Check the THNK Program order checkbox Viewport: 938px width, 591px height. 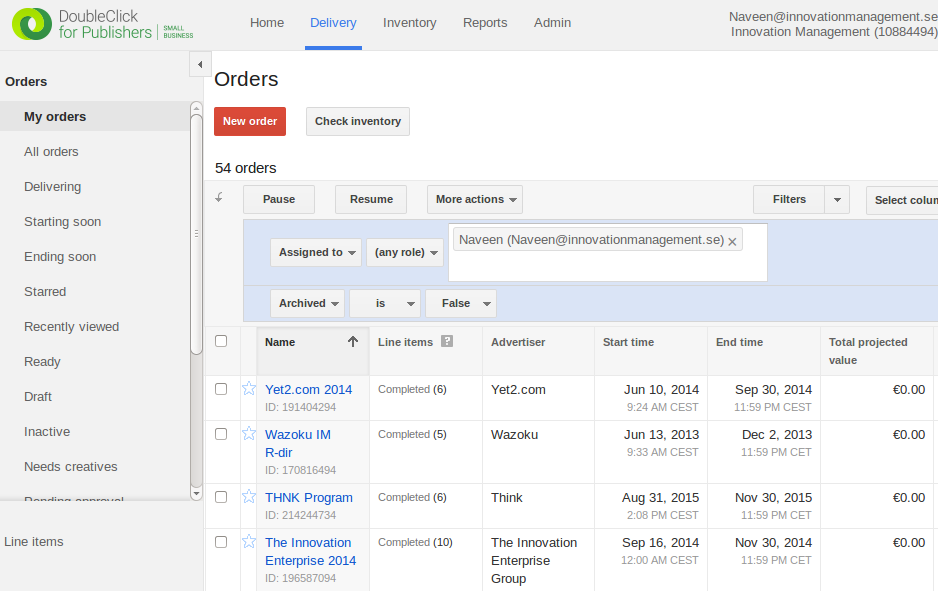click(221, 496)
